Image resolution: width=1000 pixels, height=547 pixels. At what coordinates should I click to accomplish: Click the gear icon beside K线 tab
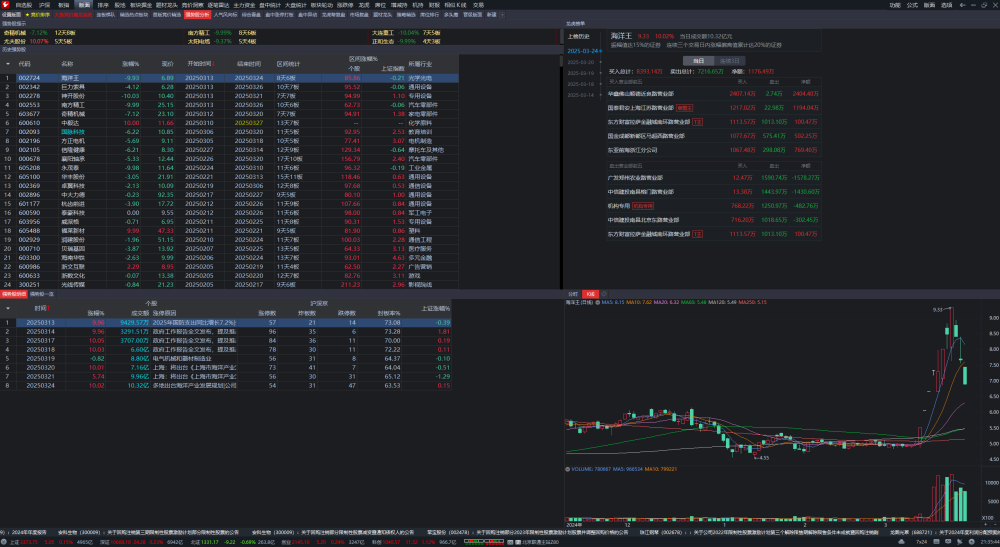(604, 295)
